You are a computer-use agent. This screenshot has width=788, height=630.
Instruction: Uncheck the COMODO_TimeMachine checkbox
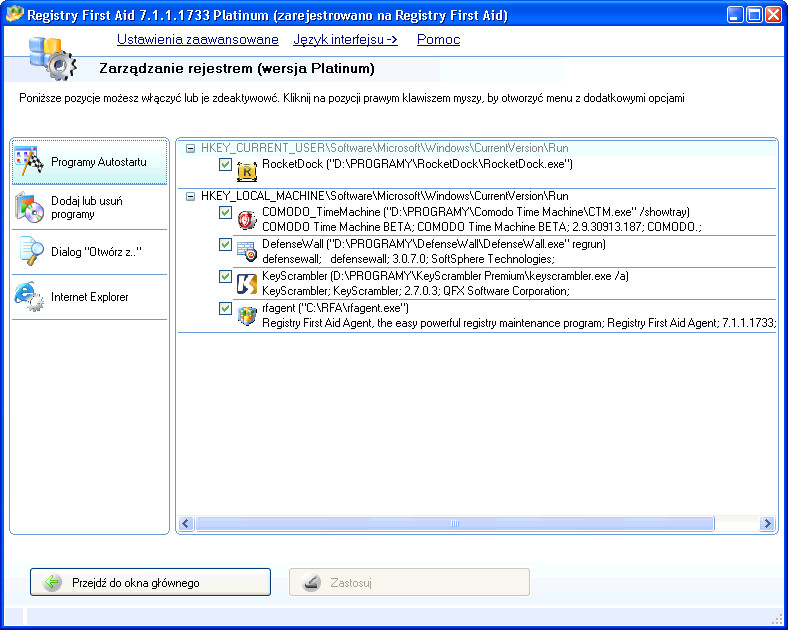point(225,213)
